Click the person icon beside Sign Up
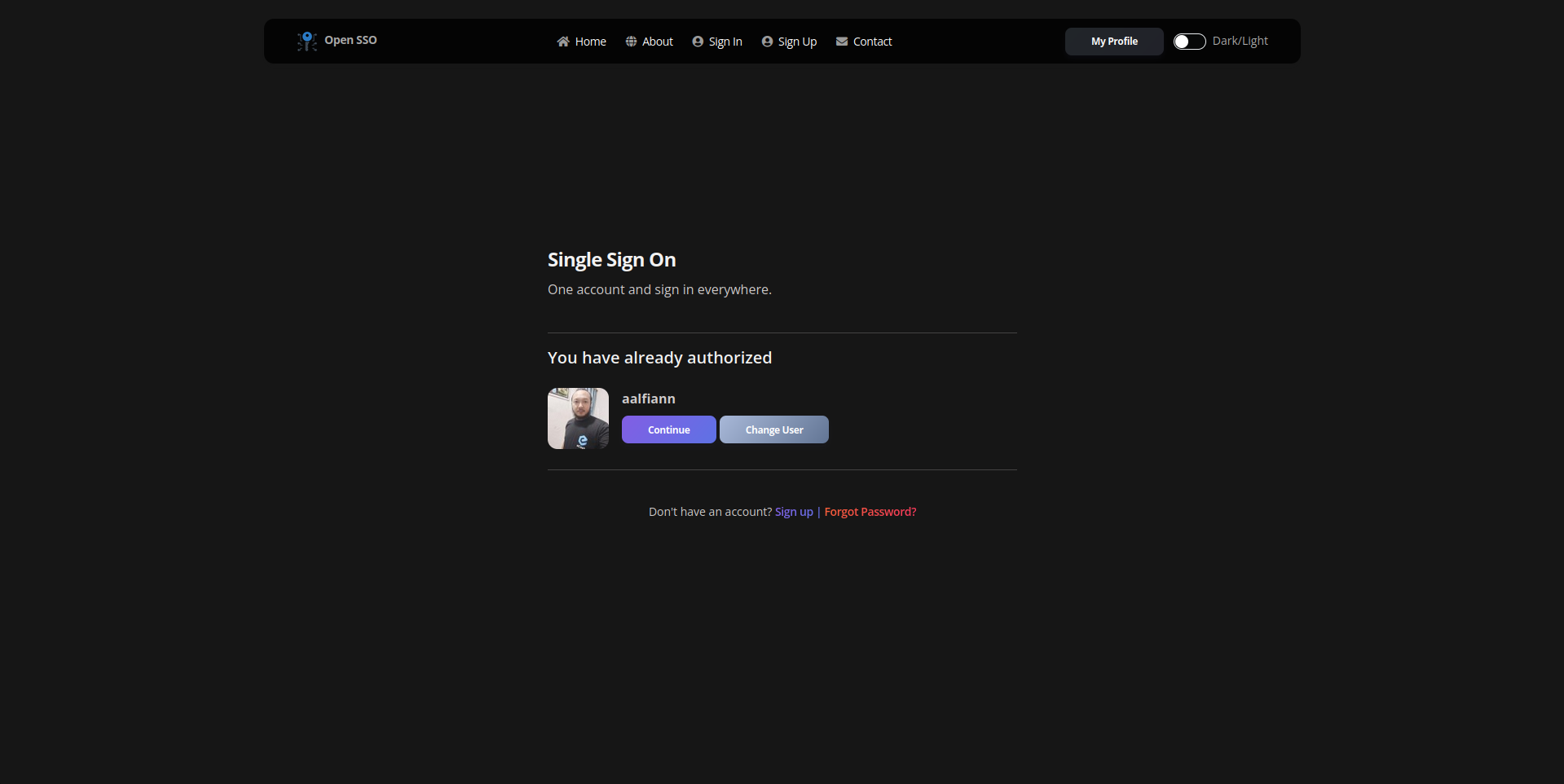 click(767, 41)
